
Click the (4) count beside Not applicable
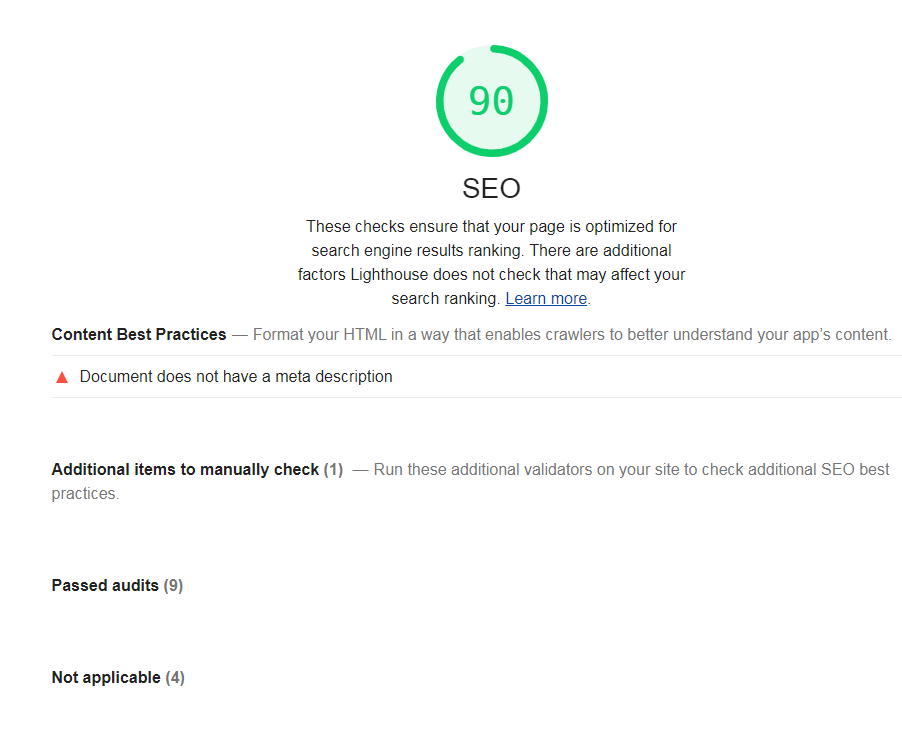point(175,677)
